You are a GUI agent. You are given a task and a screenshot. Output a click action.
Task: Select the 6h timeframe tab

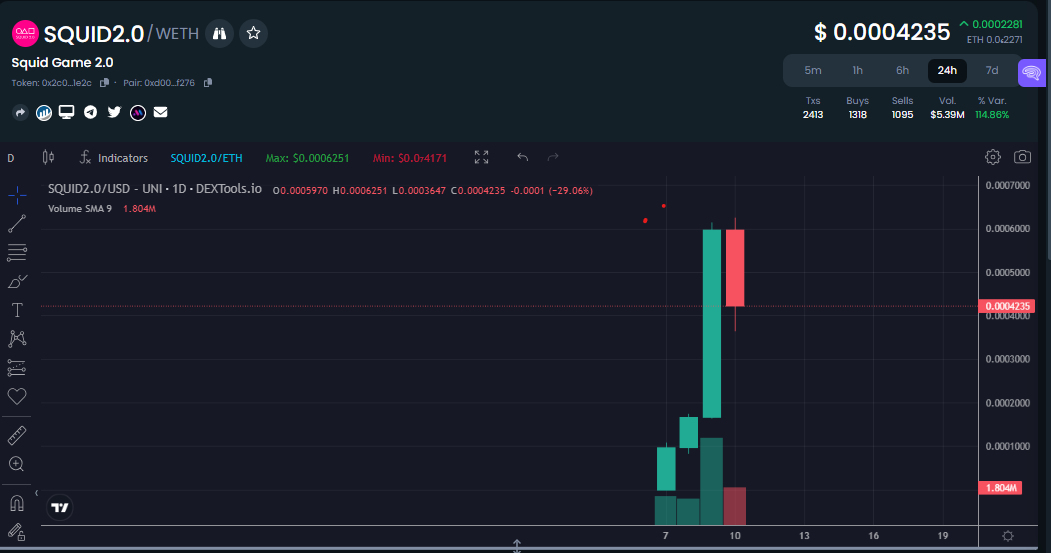click(902, 70)
